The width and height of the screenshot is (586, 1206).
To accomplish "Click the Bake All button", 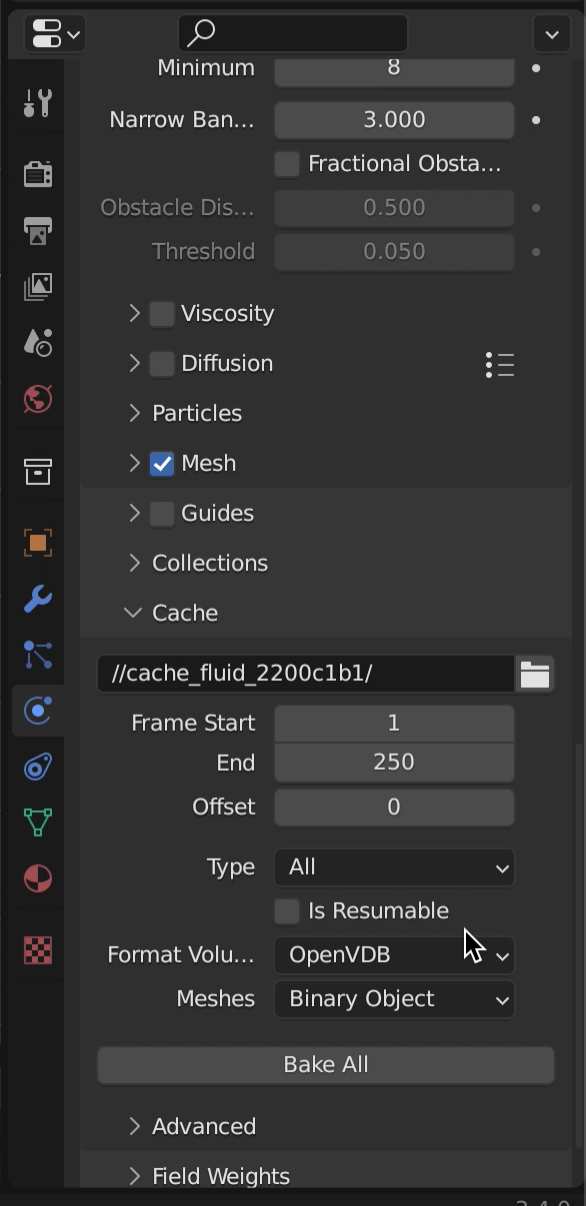I will pyautogui.click(x=326, y=1065).
